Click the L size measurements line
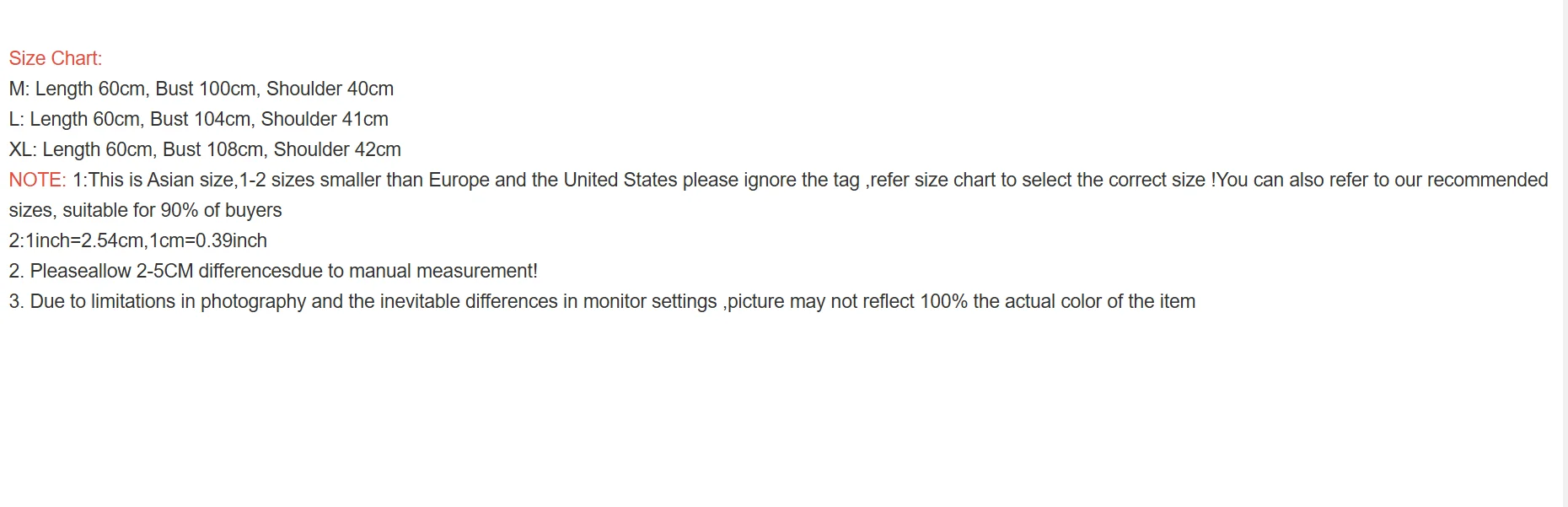Screen dimensions: 1568x507 [x=198, y=119]
